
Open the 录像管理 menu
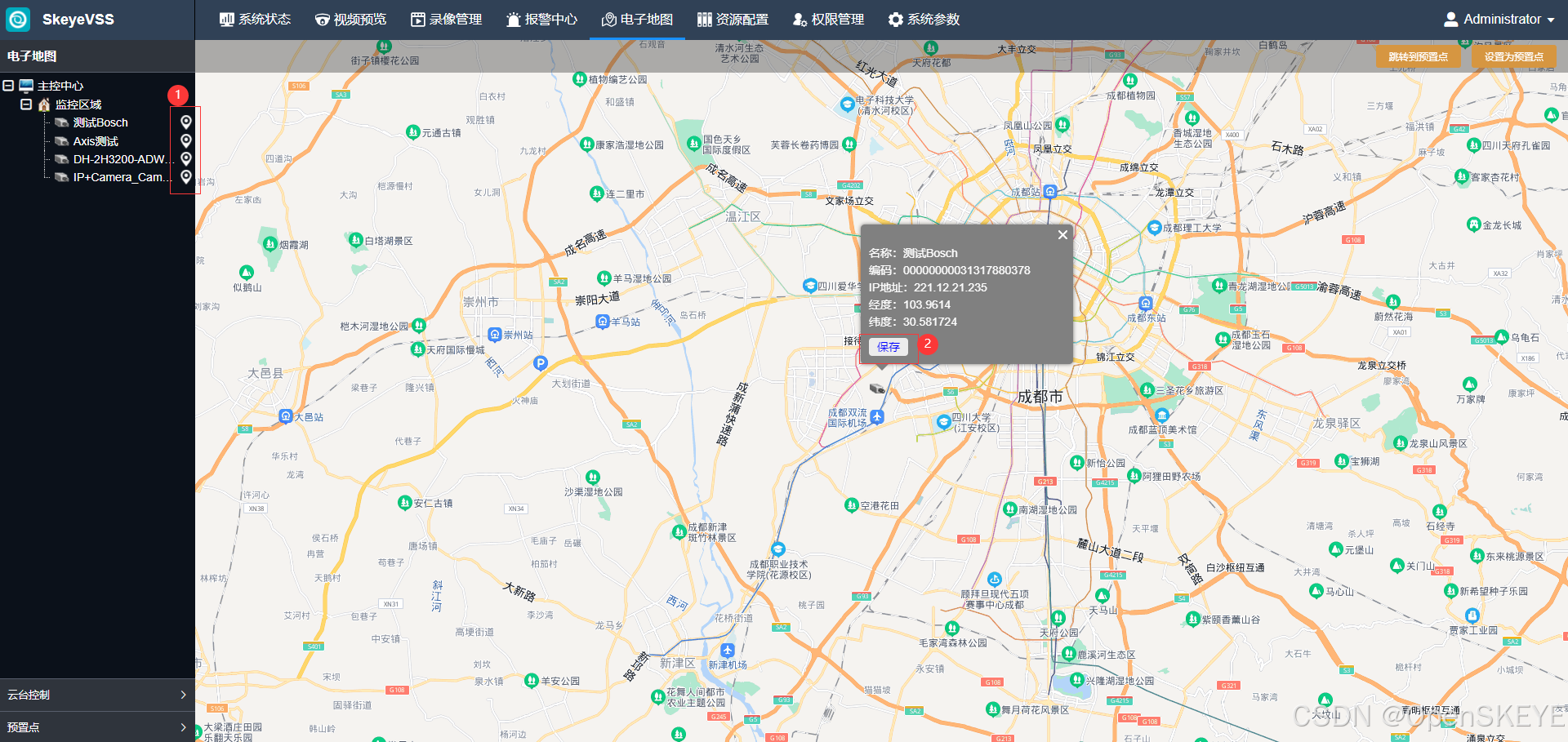(x=446, y=19)
